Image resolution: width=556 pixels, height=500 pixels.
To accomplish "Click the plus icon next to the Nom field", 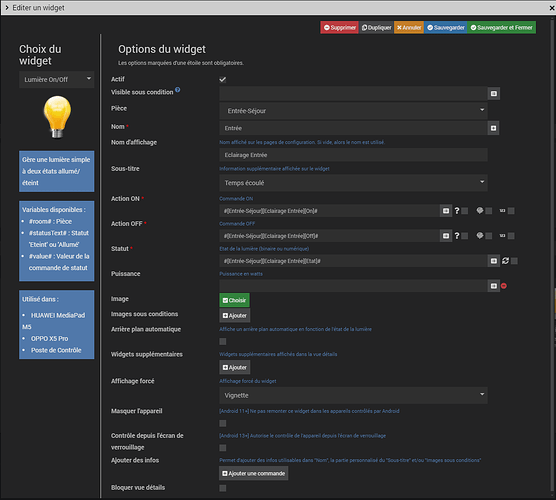I will pyautogui.click(x=493, y=128).
